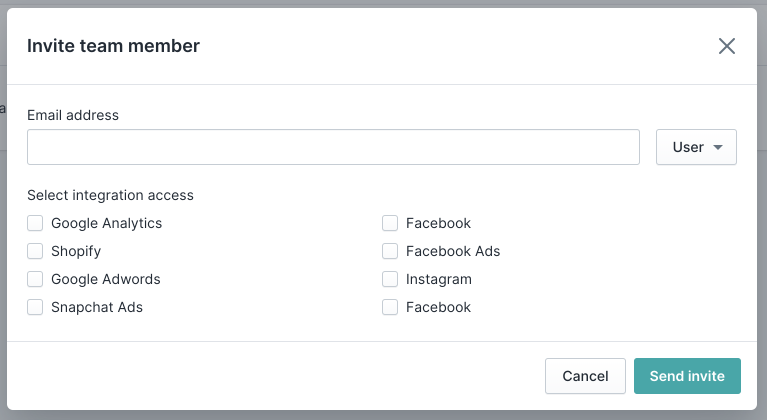Click the Instagram label text

(438, 279)
